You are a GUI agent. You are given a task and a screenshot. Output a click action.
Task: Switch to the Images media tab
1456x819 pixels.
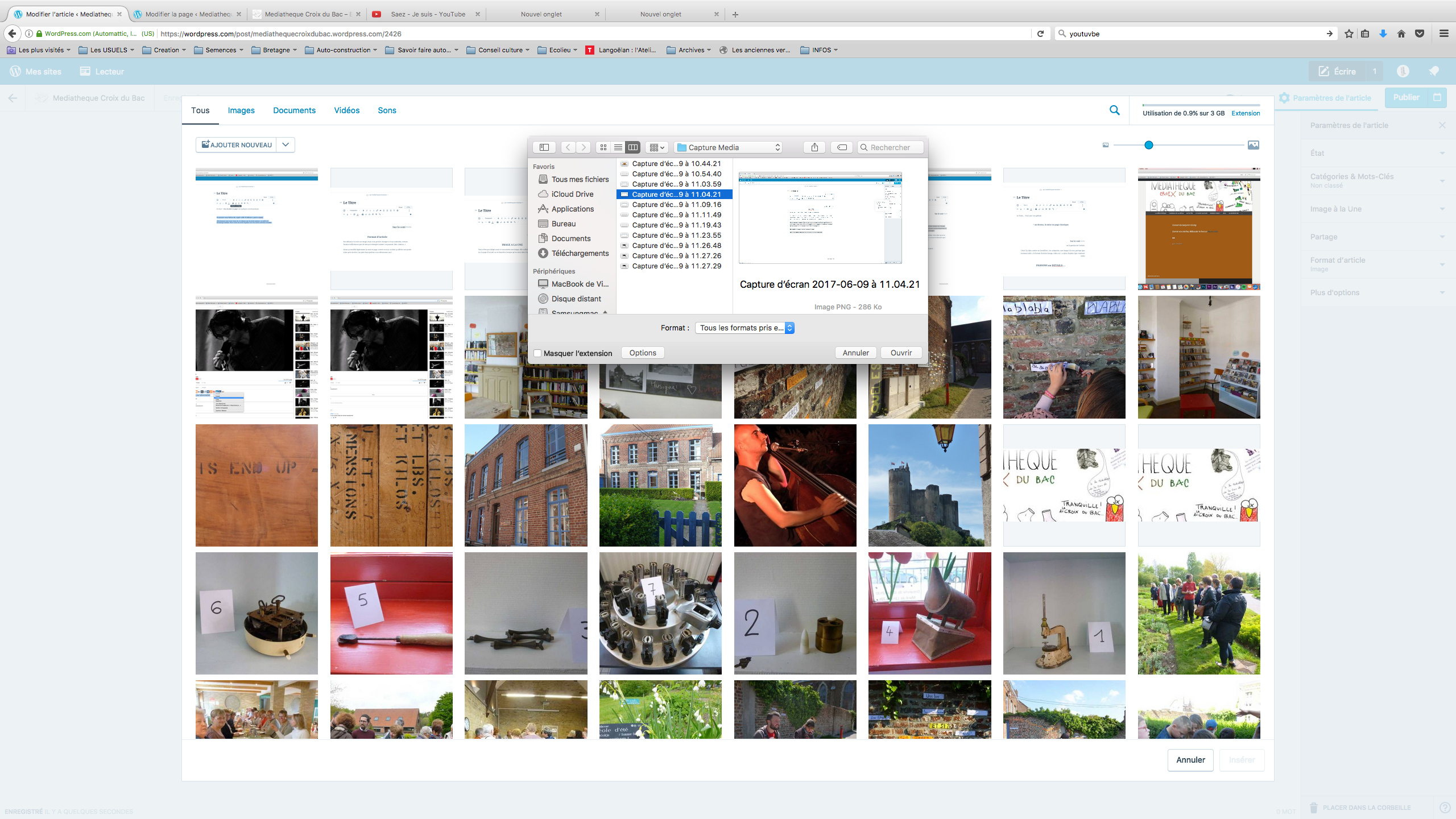pyautogui.click(x=241, y=110)
